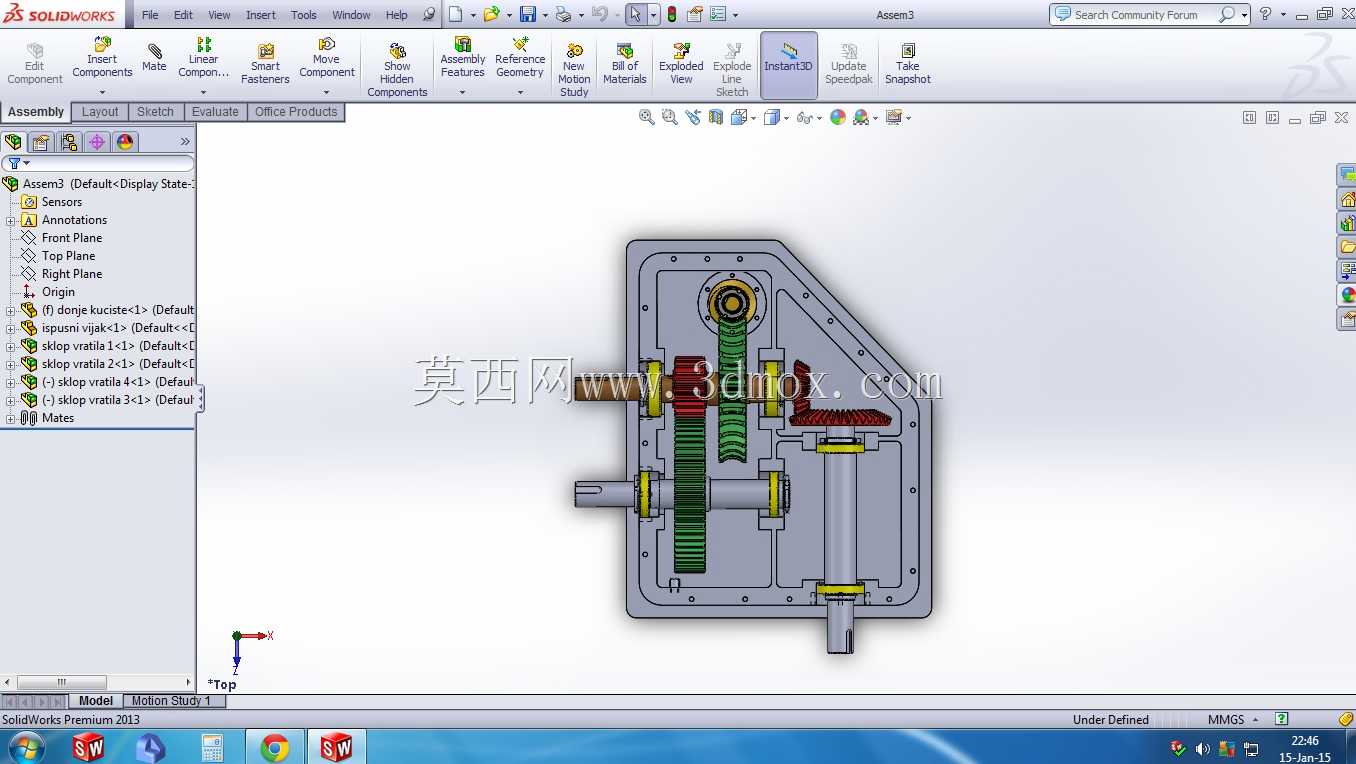1356x764 pixels.
Task: Click the Linear Component Pattern tool
Action: (x=203, y=58)
